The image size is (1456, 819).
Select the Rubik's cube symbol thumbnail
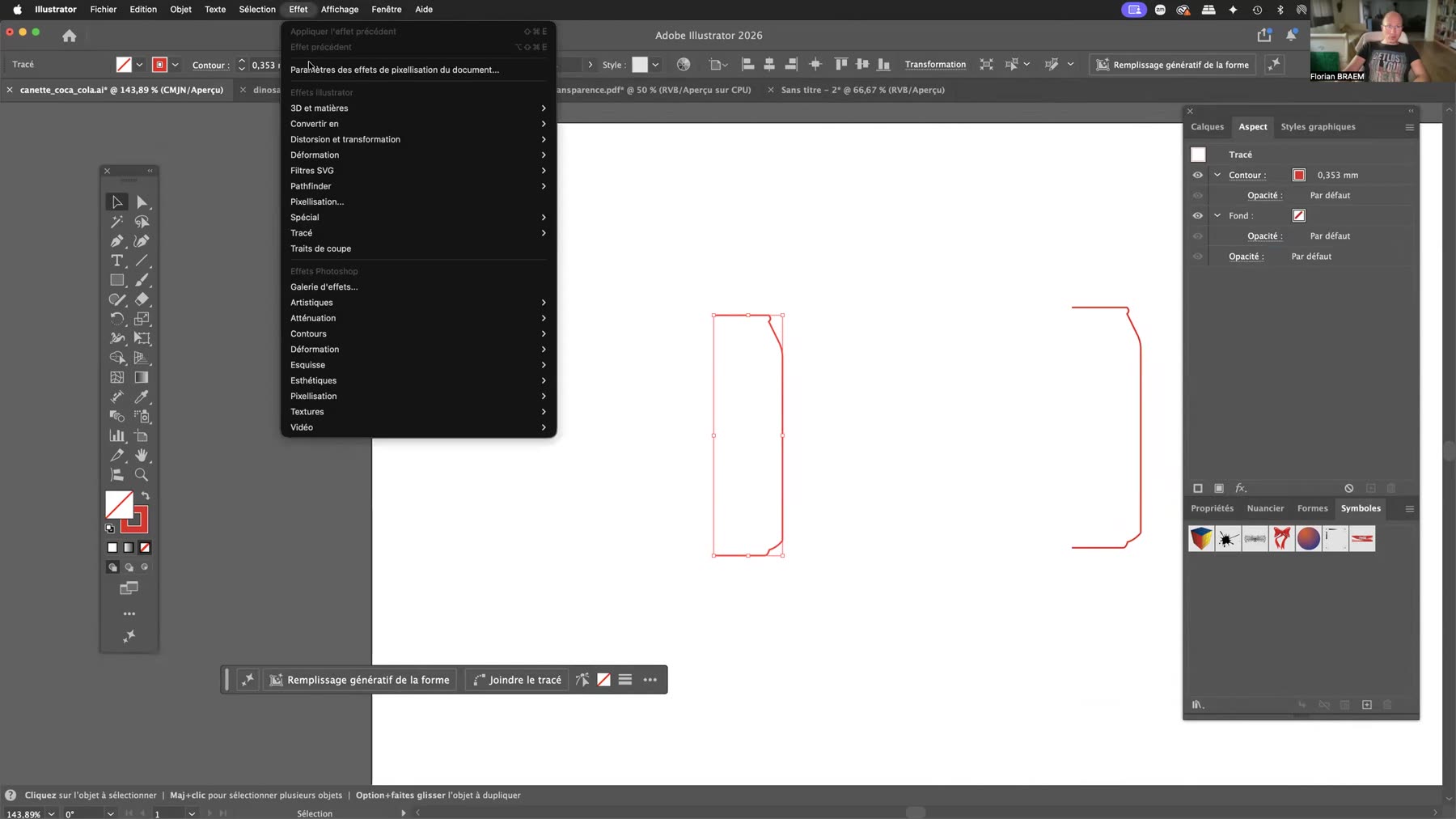tap(1201, 538)
